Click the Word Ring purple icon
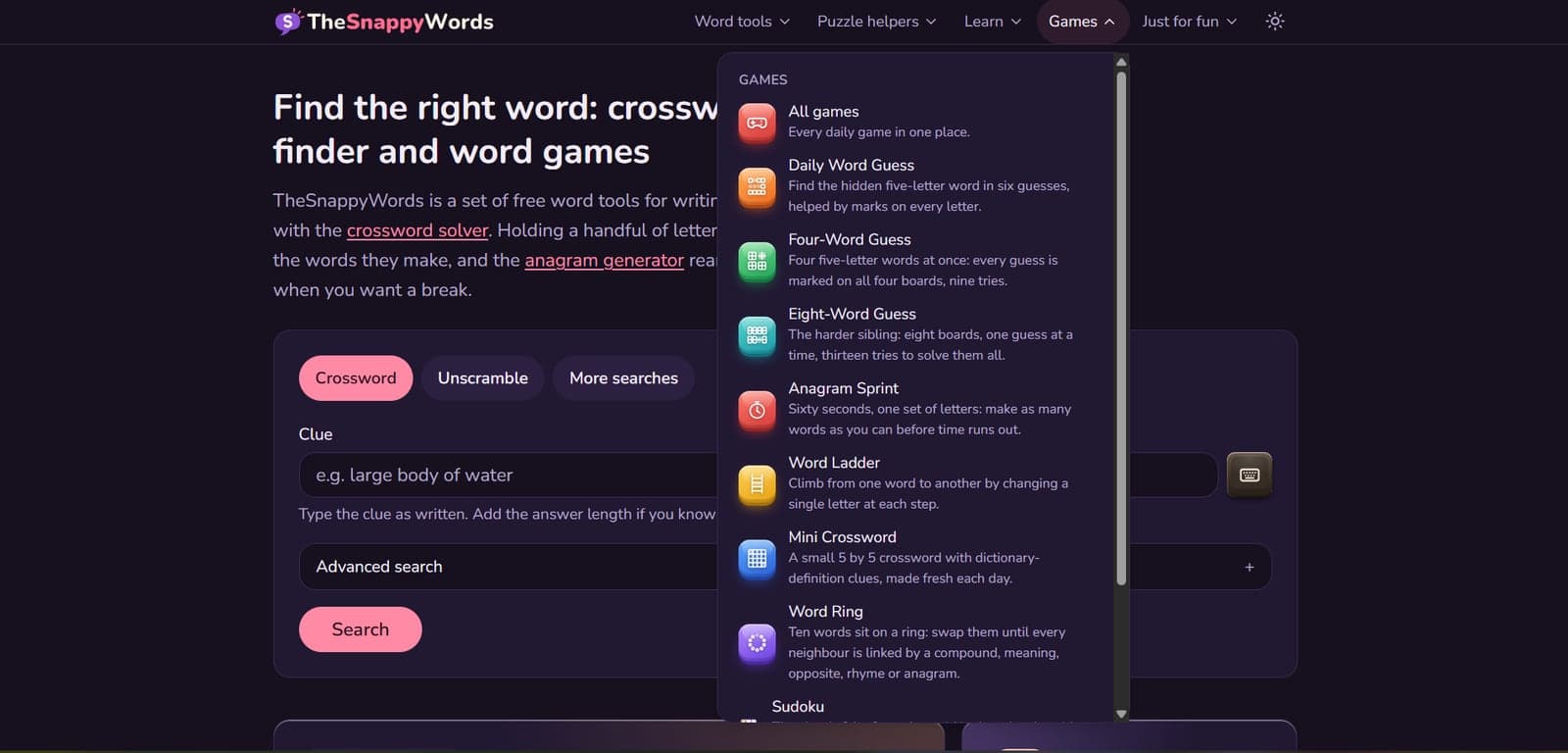The image size is (1568, 753). click(757, 643)
